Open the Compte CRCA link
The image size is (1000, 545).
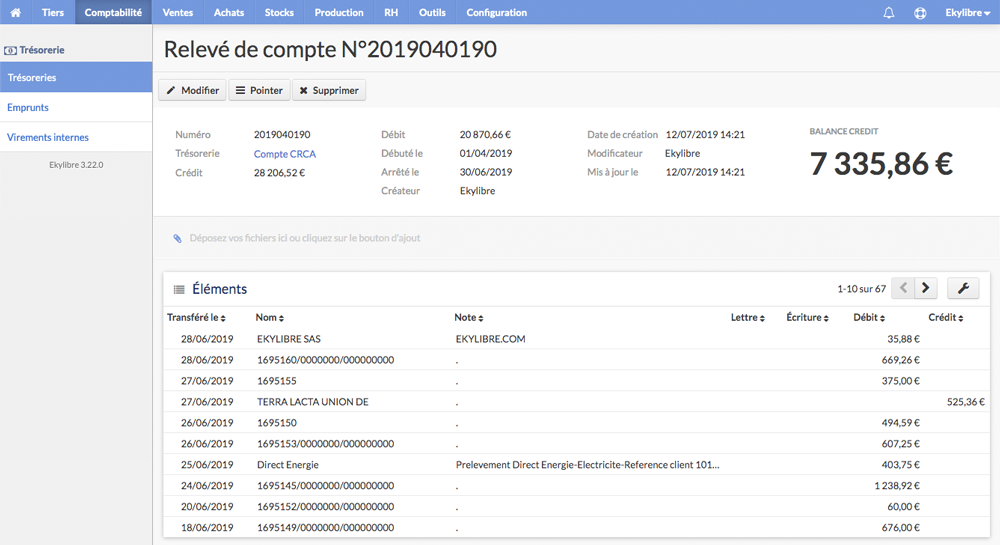point(284,154)
